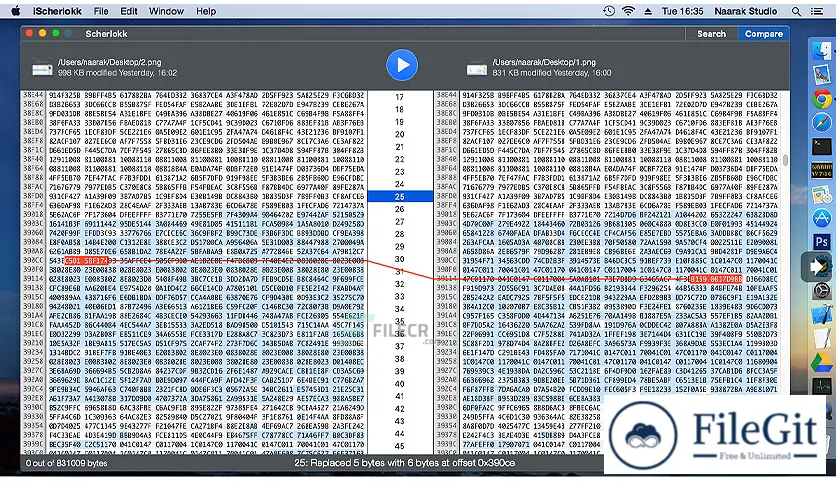Screen dimensions: 836x484
Task: Click the Scherlokk arrow icon in Dock
Action: (x=818, y=267)
